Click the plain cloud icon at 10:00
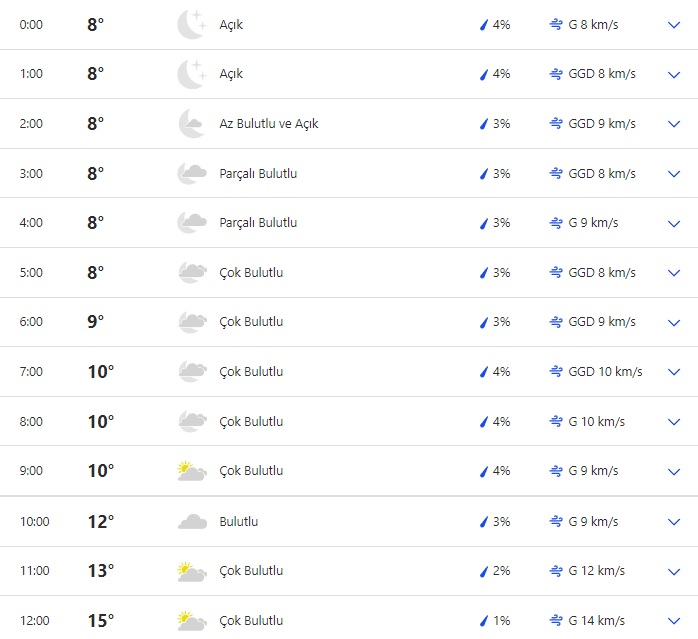The width and height of the screenshot is (698, 639). [x=191, y=521]
